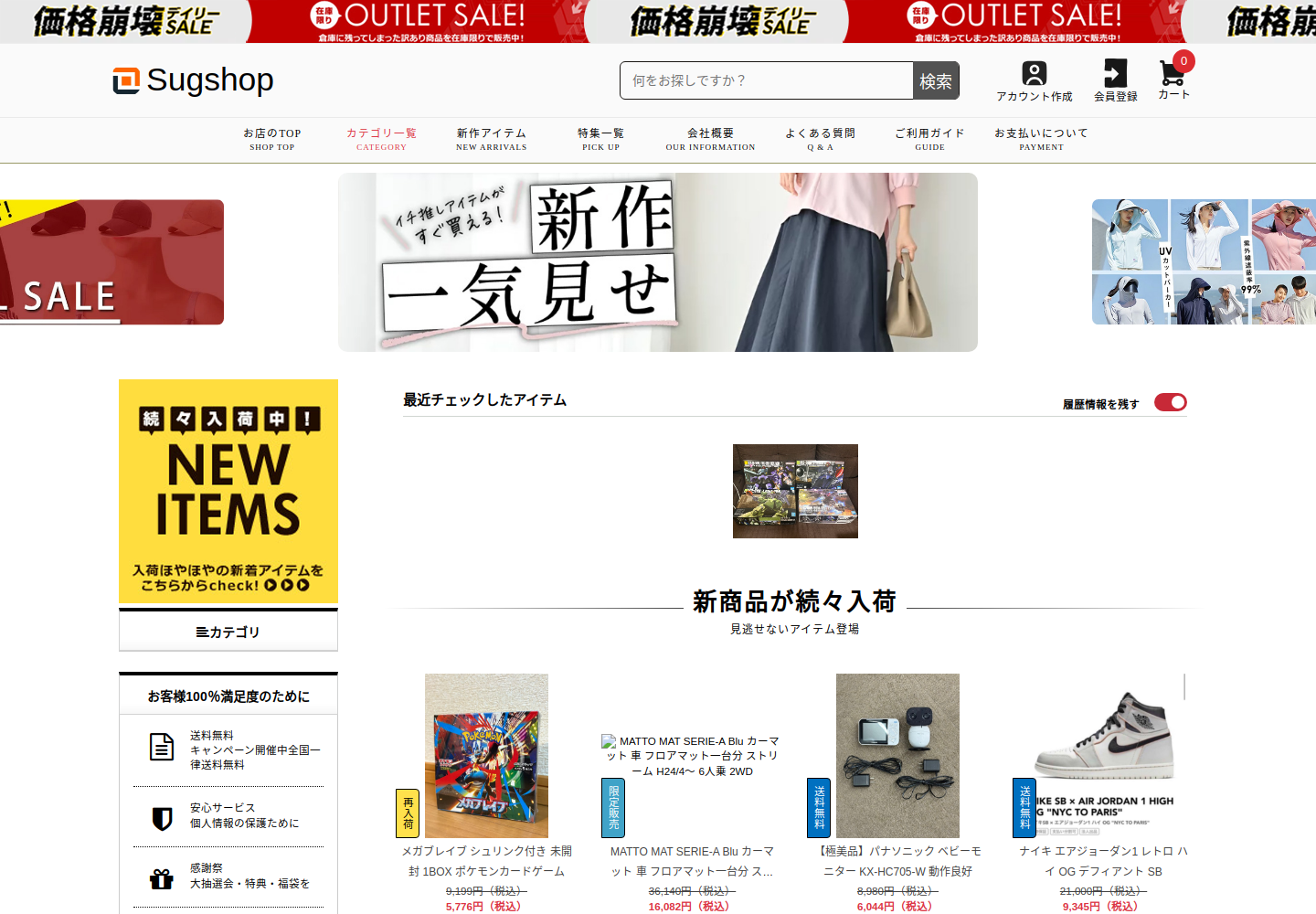Click the gift icon beside 感謝祭
This screenshot has height=914, width=1316.
tap(162, 879)
